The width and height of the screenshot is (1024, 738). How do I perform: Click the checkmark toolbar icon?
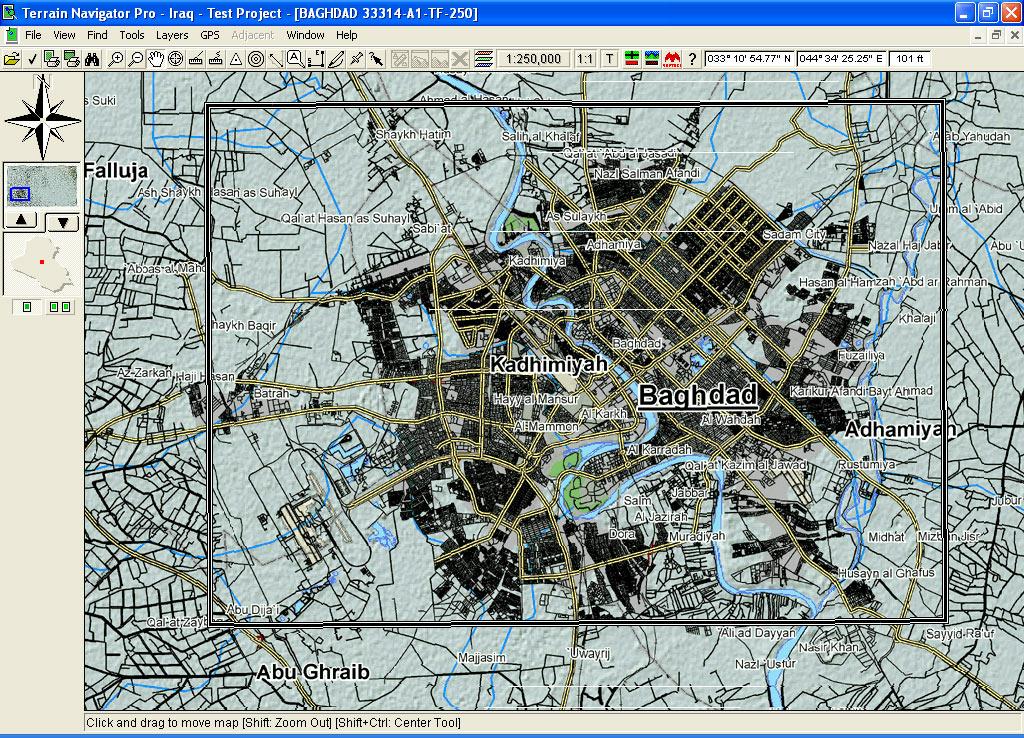click(32, 59)
